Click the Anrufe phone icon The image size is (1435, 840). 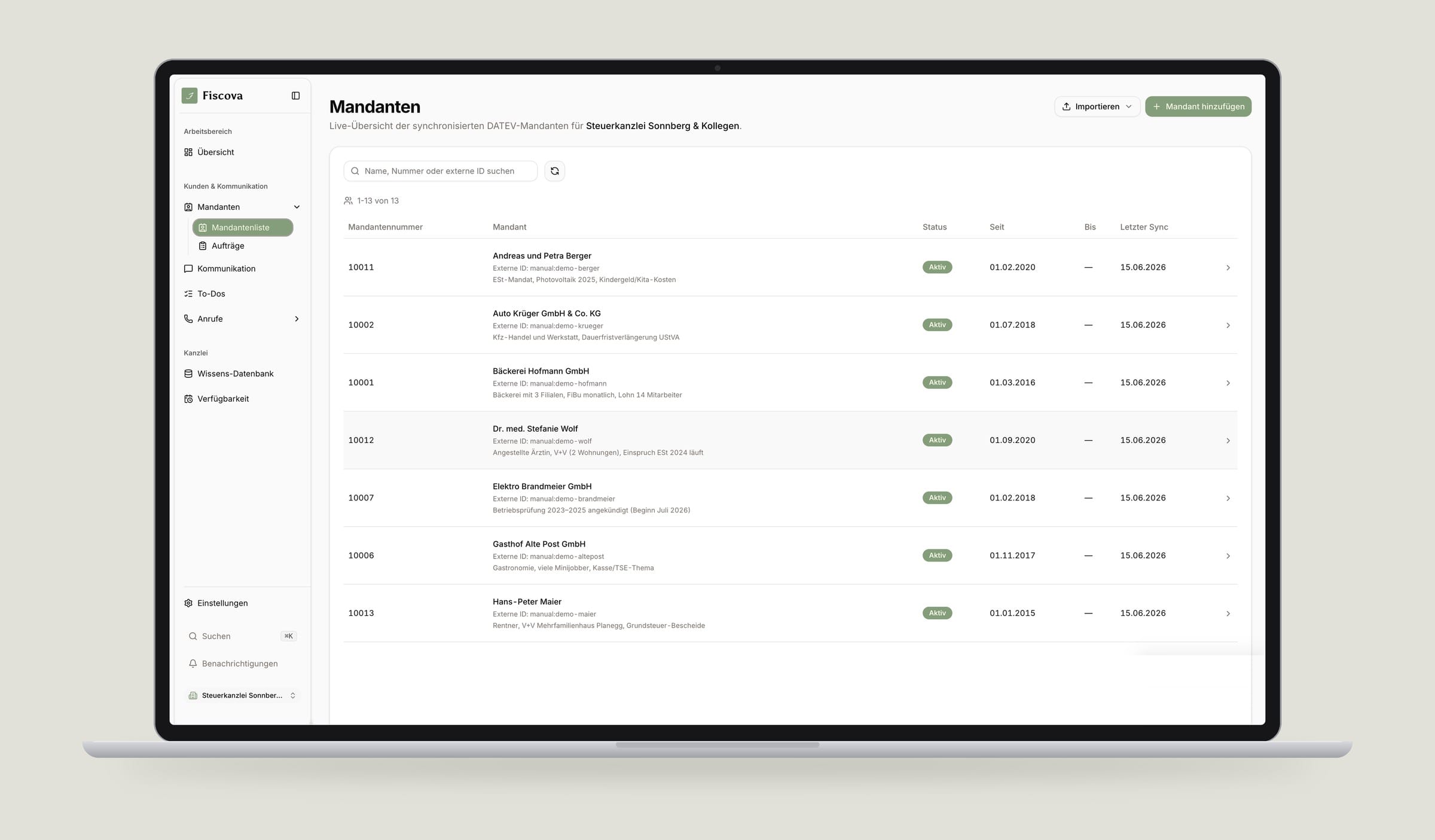[188, 319]
